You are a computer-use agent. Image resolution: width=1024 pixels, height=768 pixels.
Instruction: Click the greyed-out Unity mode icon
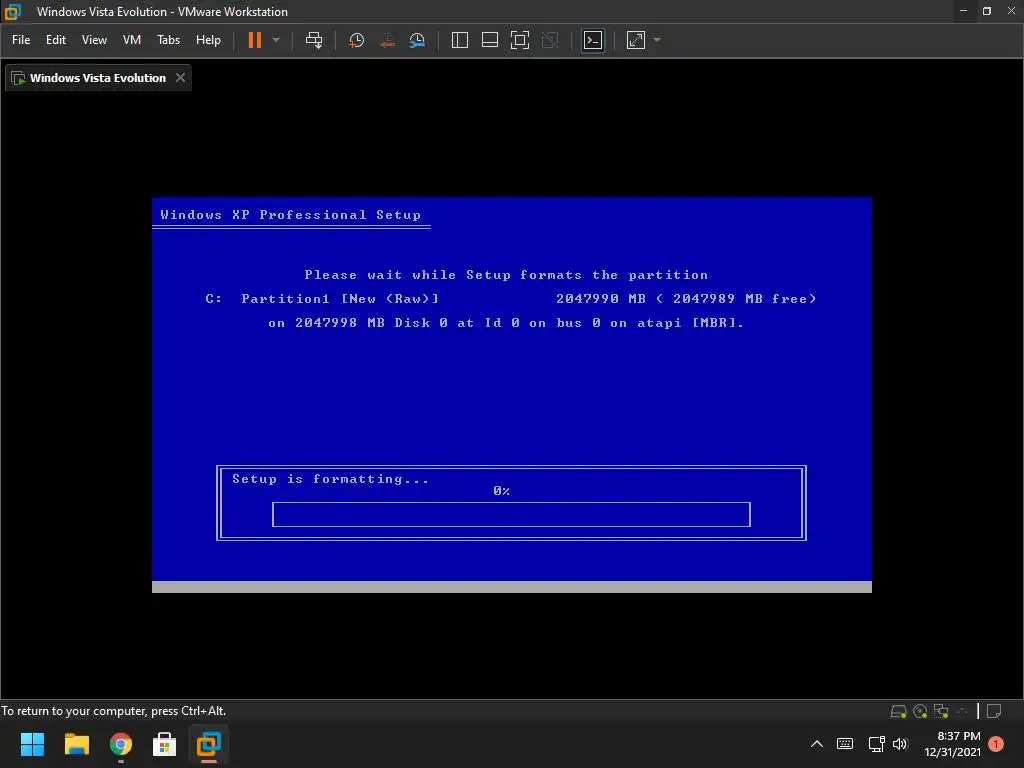point(551,40)
